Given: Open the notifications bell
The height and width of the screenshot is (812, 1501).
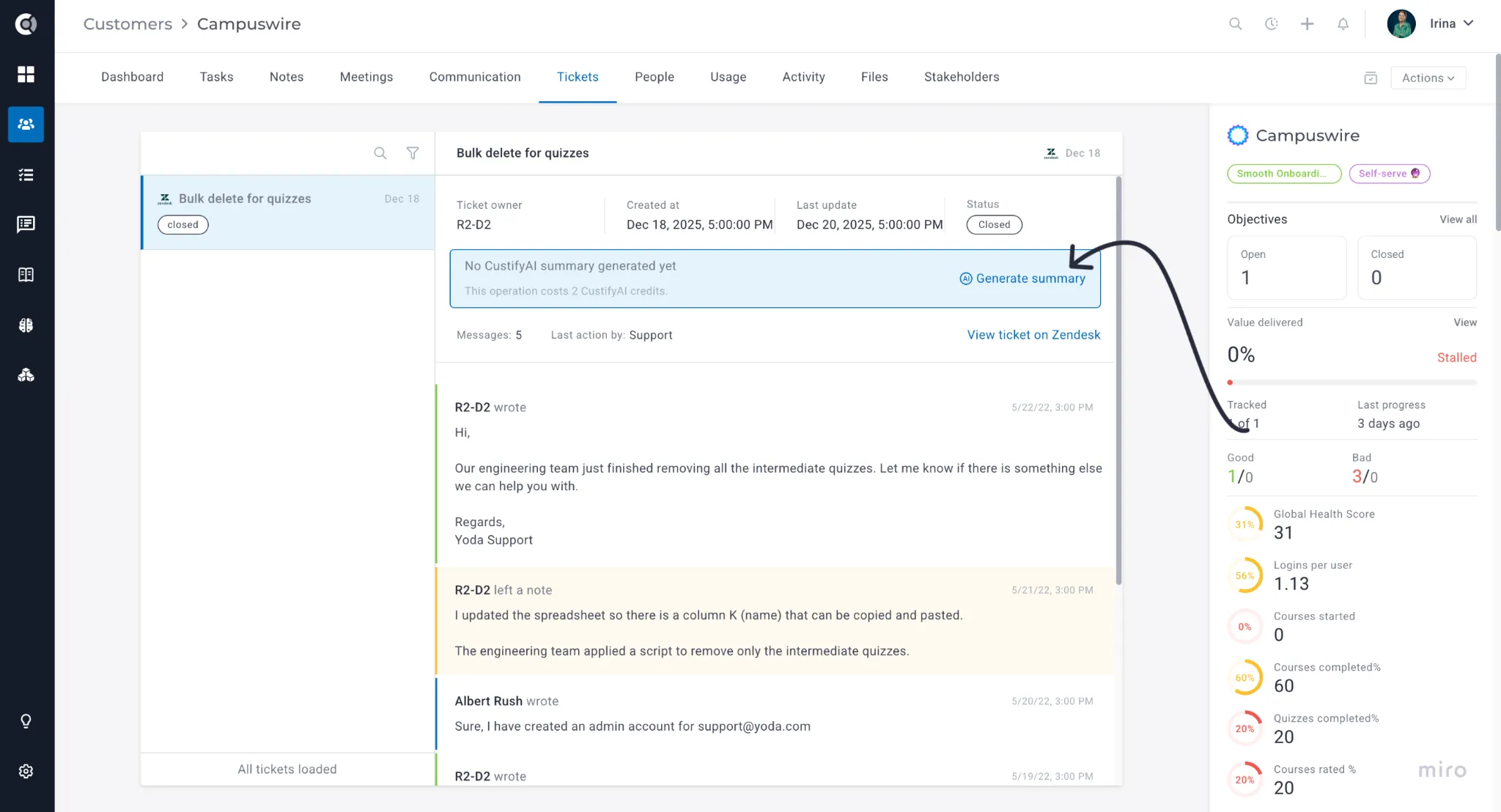Looking at the screenshot, I should 1343,24.
